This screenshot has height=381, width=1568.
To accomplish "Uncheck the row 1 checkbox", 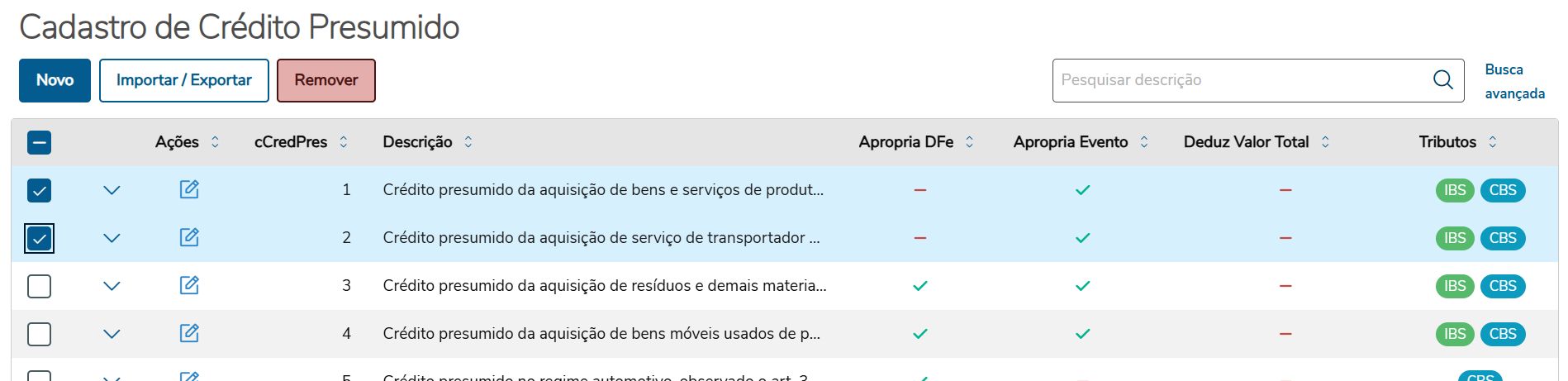I will 39,190.
